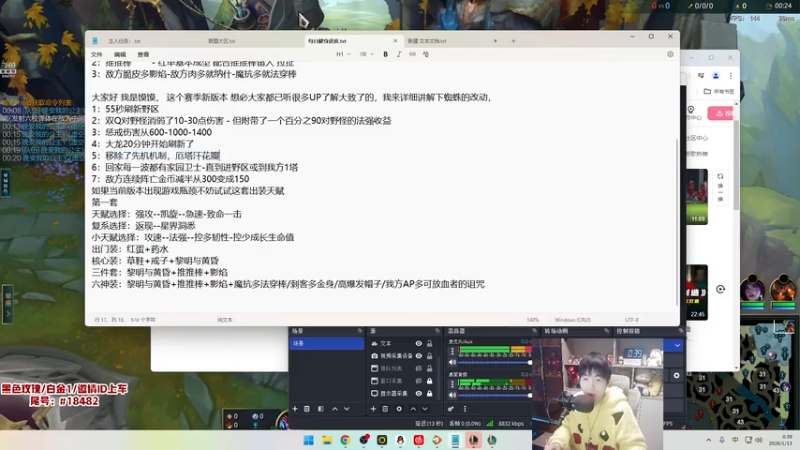This screenshot has height=450, width=800.
Task: Move source up in OBS sources
Action: [x=413, y=409]
